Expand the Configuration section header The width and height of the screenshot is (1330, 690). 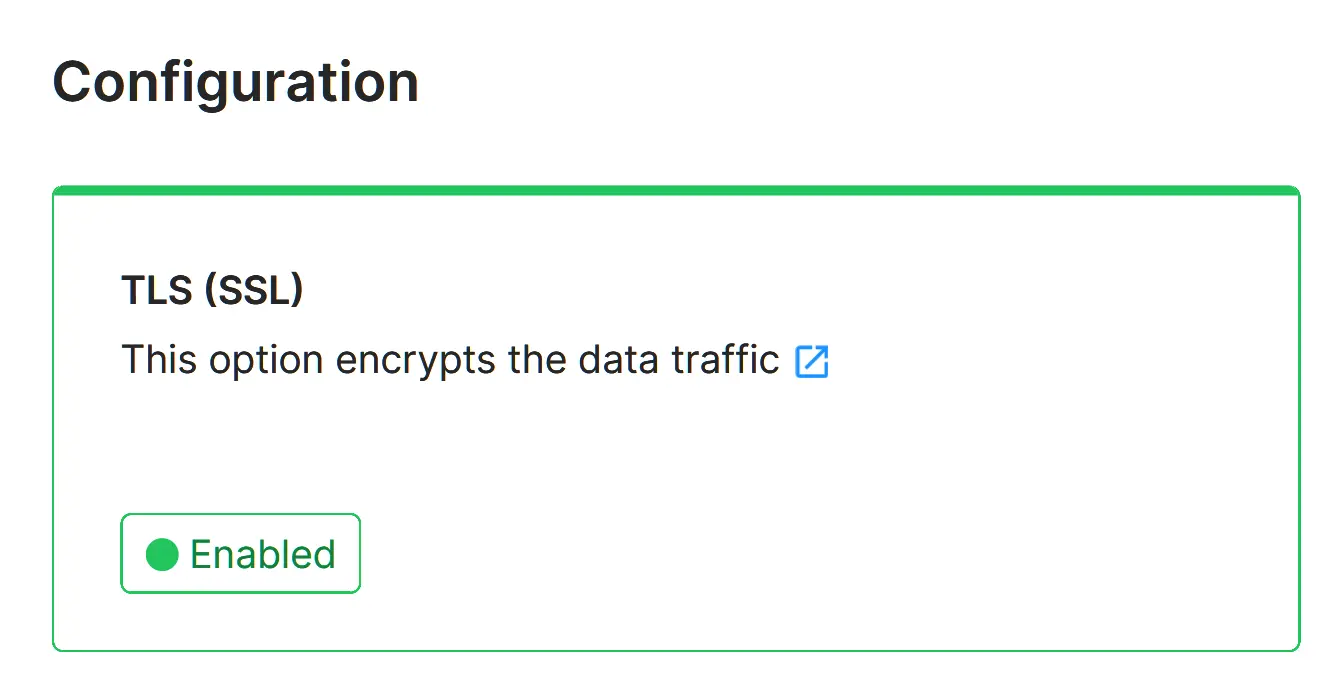point(237,80)
